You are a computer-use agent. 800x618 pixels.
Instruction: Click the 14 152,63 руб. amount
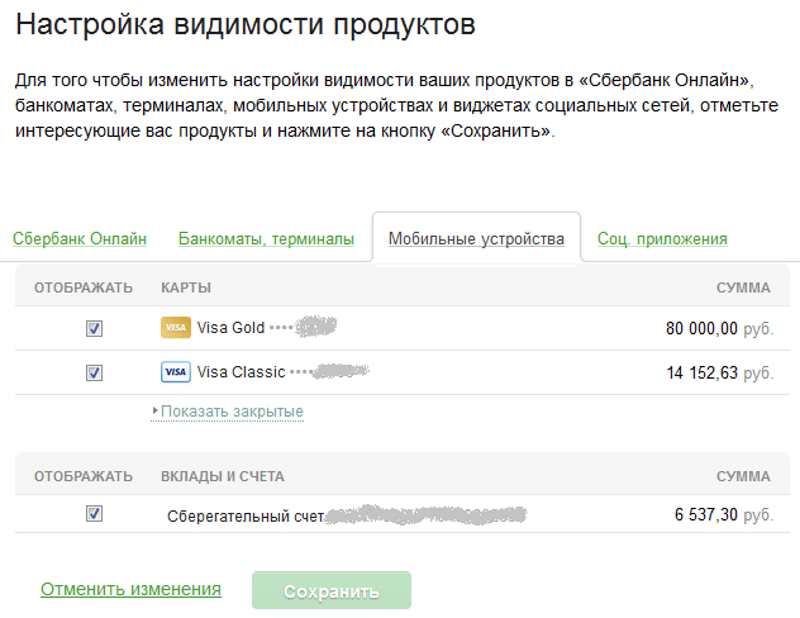(720, 373)
